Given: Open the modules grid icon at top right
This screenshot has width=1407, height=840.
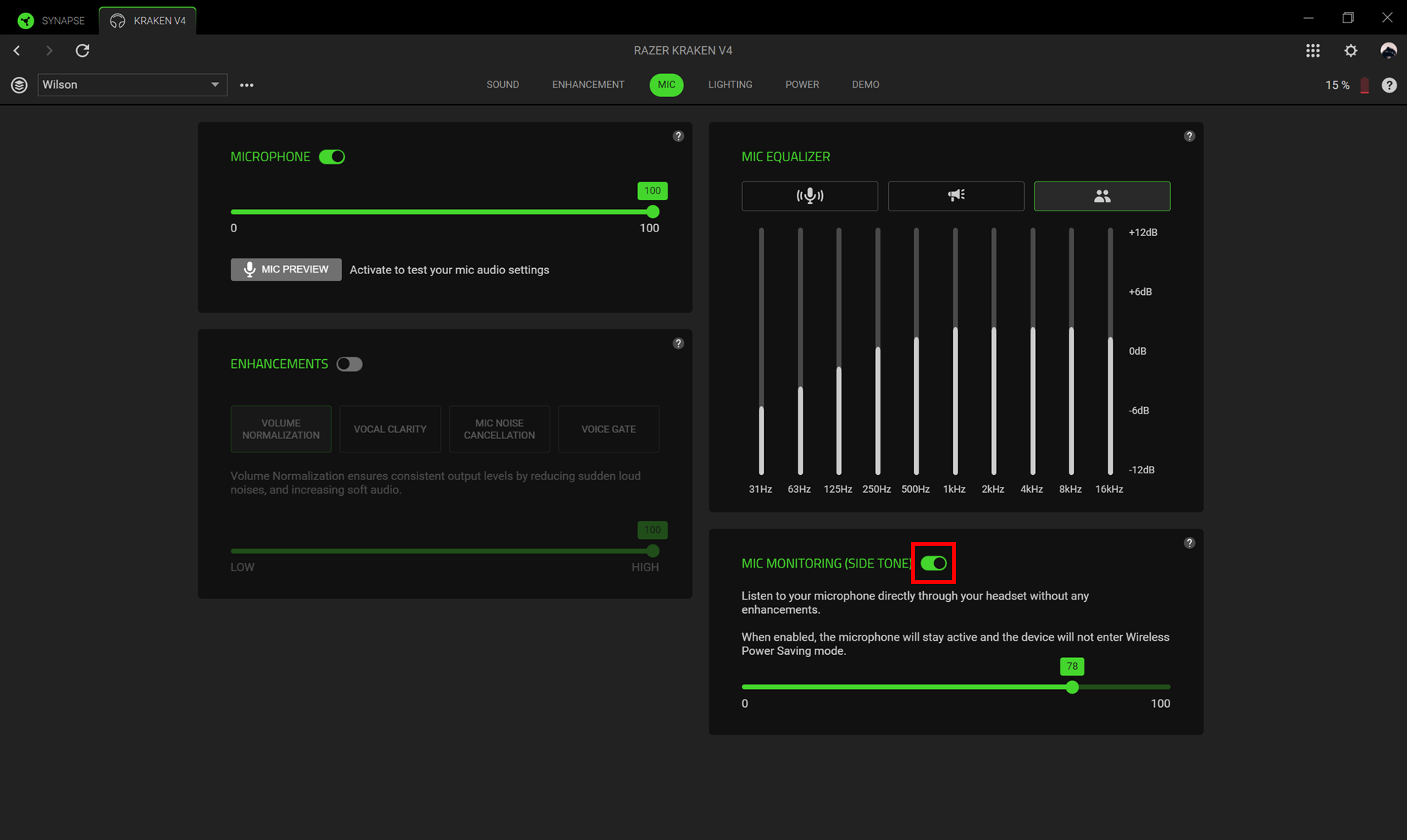Looking at the screenshot, I should click(1312, 51).
